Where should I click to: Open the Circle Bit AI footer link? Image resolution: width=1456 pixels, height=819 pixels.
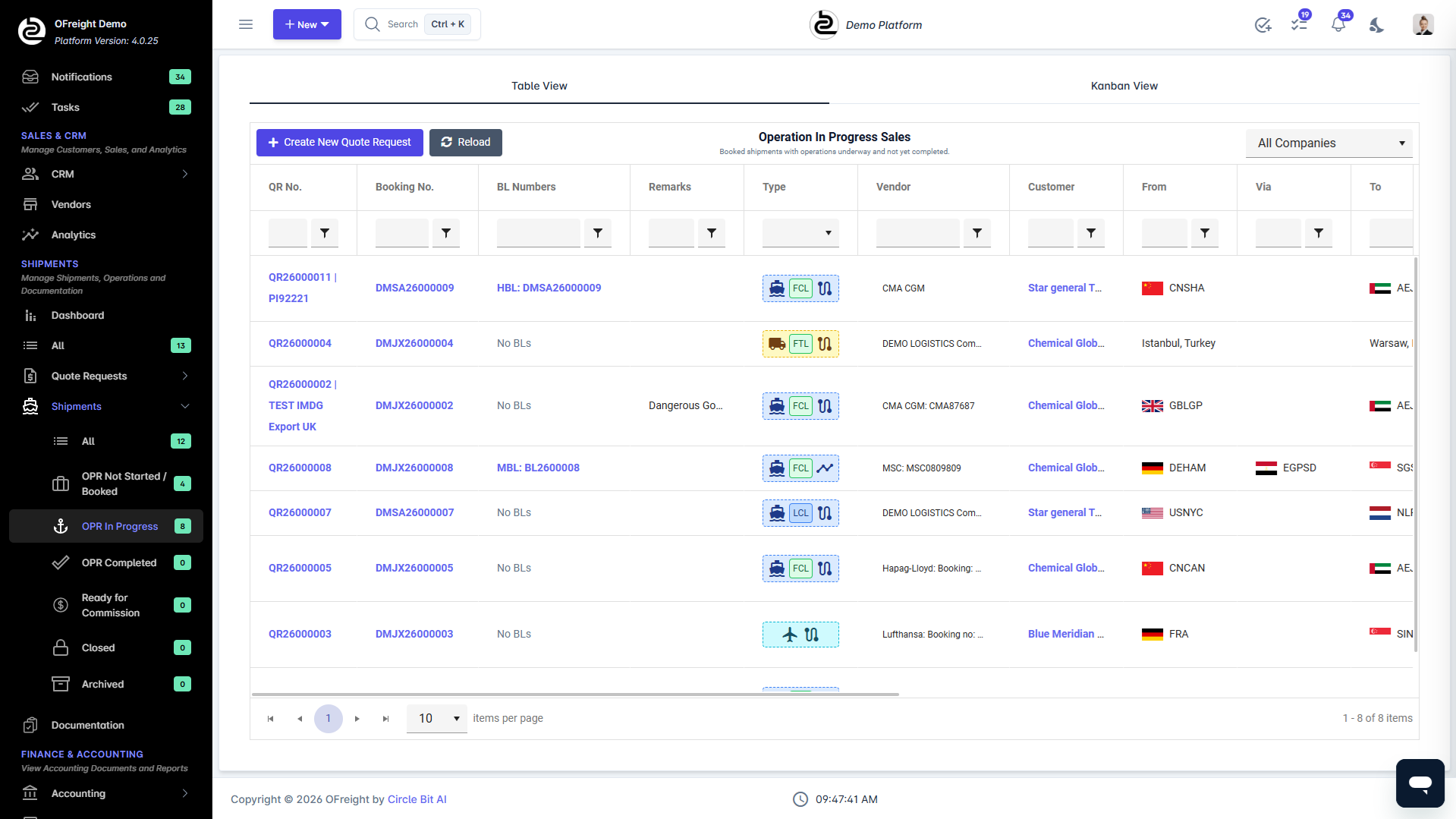[x=417, y=799]
